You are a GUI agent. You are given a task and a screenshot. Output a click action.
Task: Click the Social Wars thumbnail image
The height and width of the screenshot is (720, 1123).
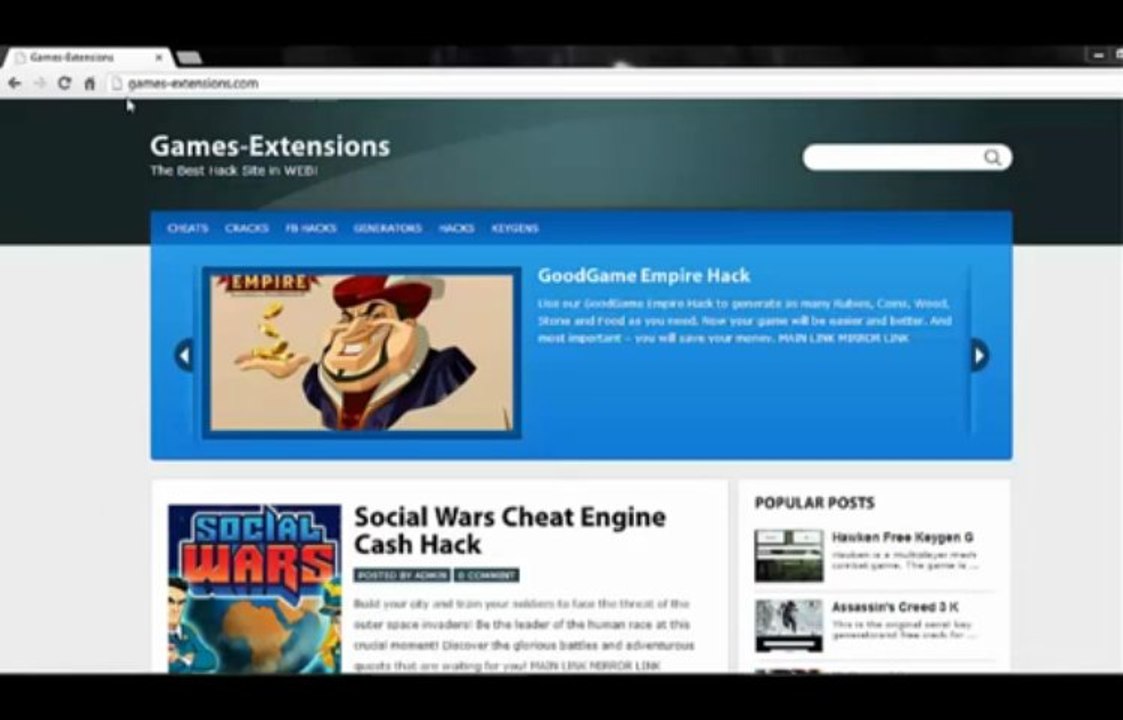pos(255,588)
